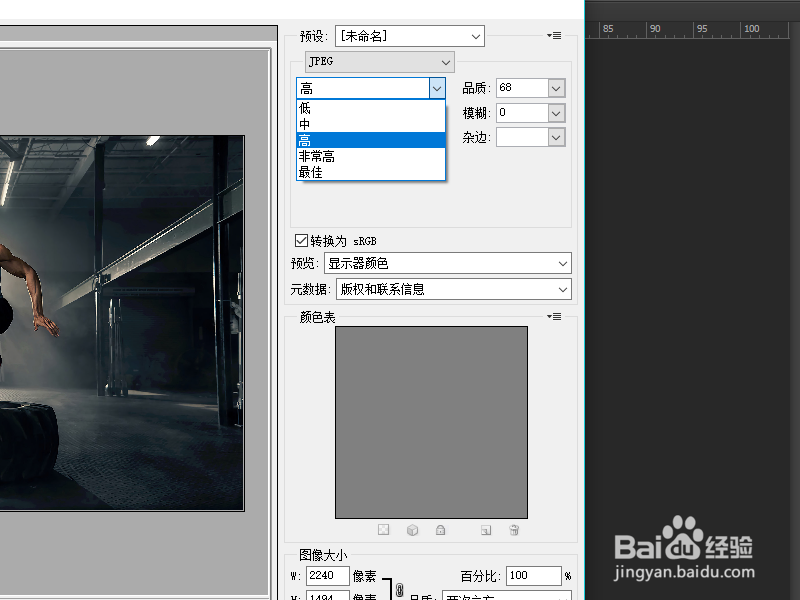The height and width of the screenshot is (600, 800).
Task: Open the color table panel menu icon
Action: [x=554, y=316]
